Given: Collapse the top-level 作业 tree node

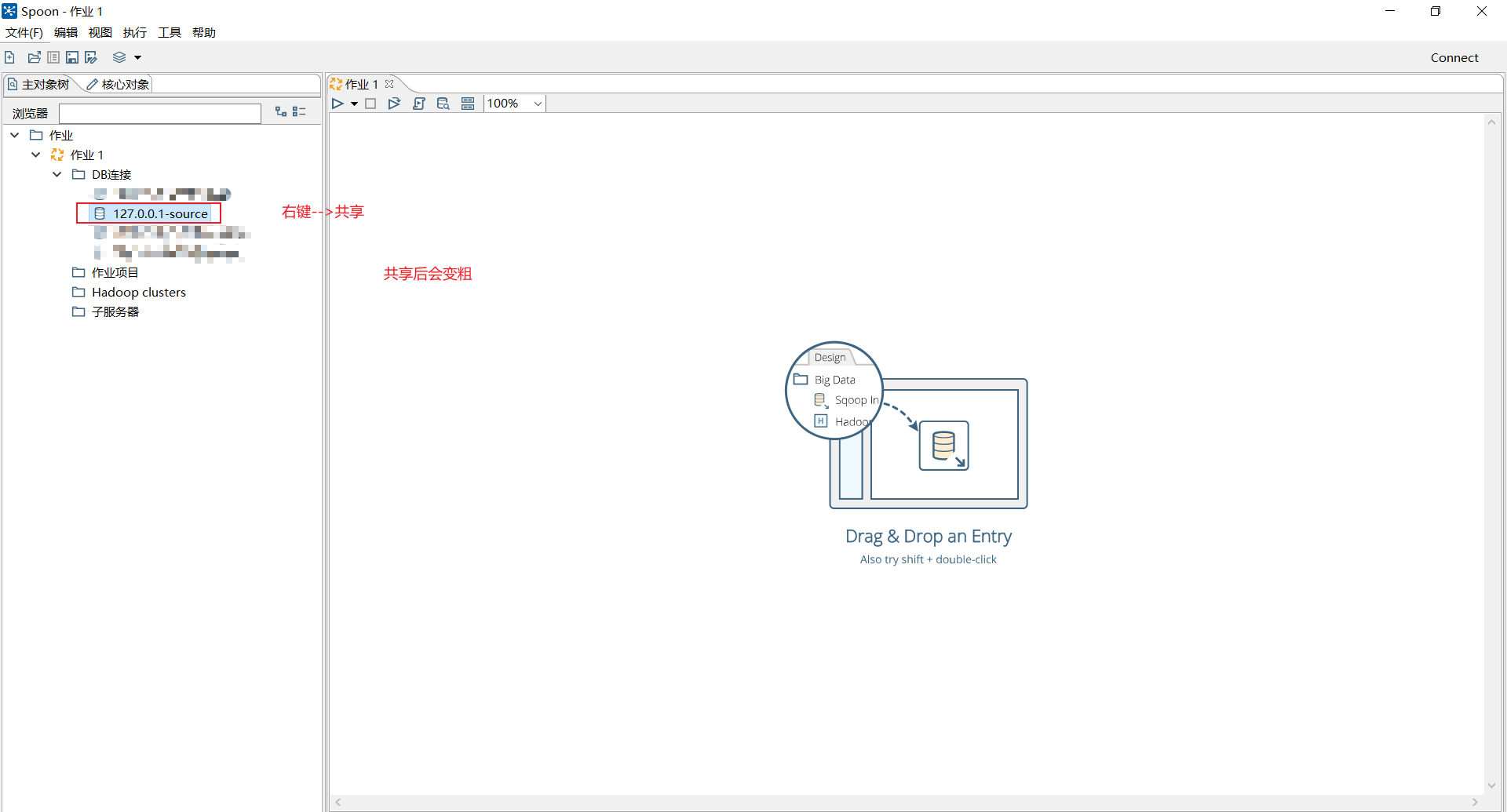Looking at the screenshot, I should 15,135.
